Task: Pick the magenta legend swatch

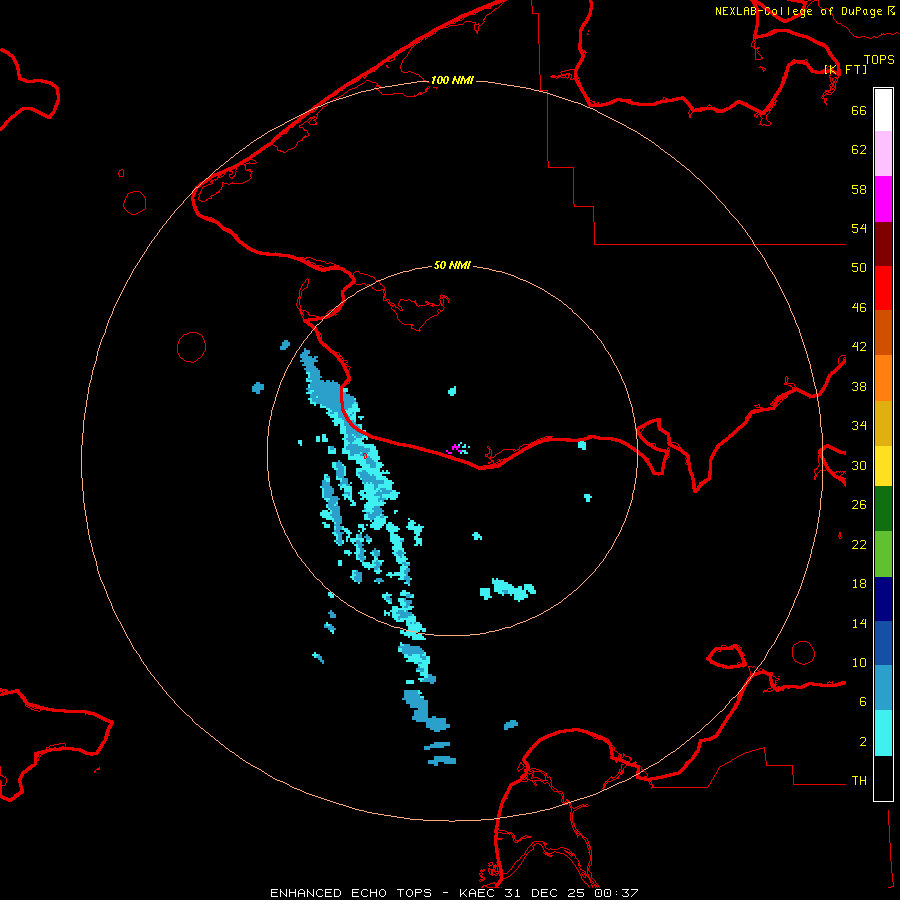Action: pyautogui.click(x=883, y=199)
